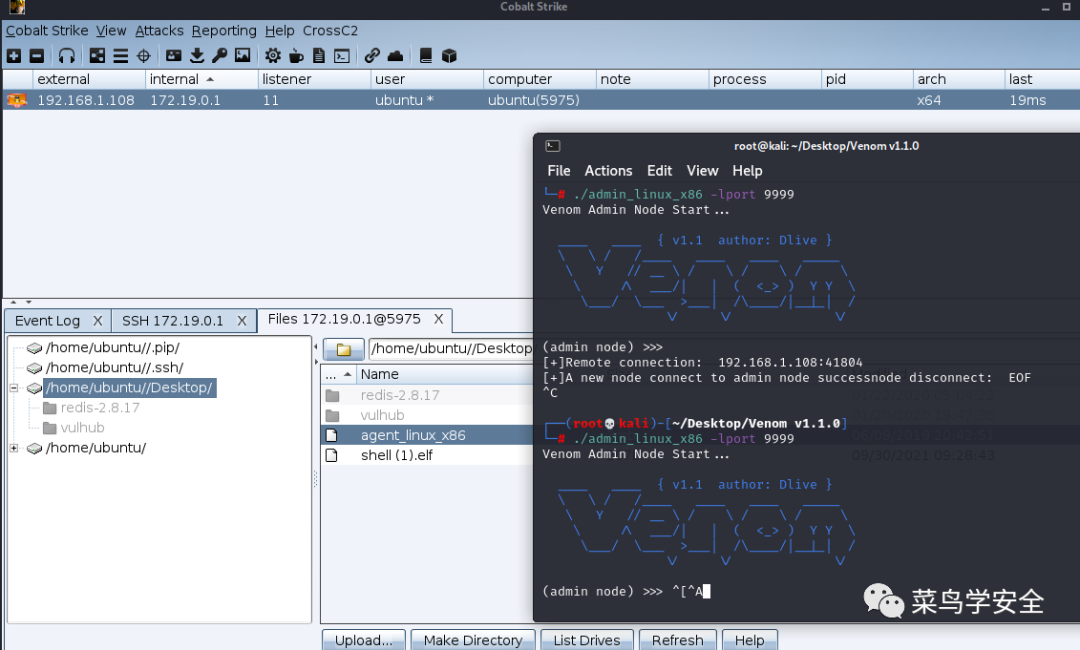Sort sessions by internal column header
The image size is (1080, 650).
(x=175, y=79)
